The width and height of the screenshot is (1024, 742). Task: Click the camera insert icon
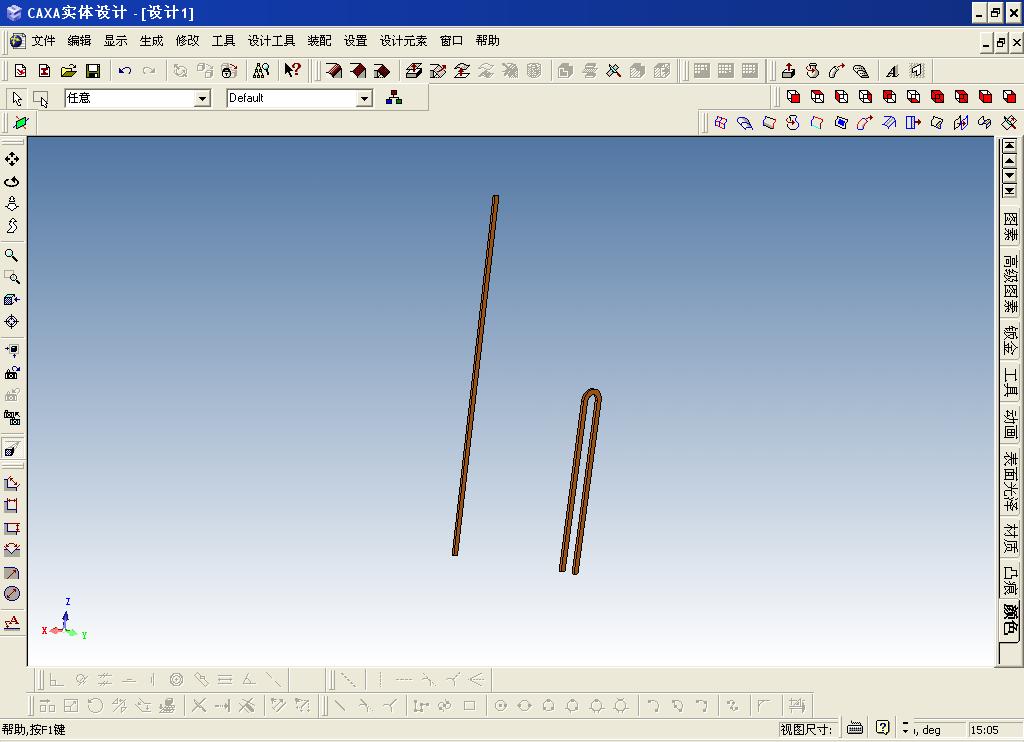coord(12,373)
